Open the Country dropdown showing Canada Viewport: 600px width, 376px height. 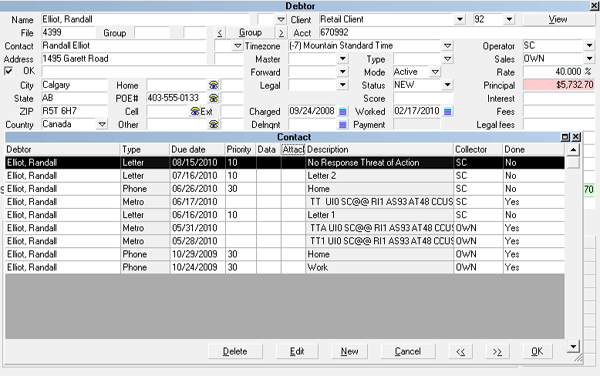(102, 124)
